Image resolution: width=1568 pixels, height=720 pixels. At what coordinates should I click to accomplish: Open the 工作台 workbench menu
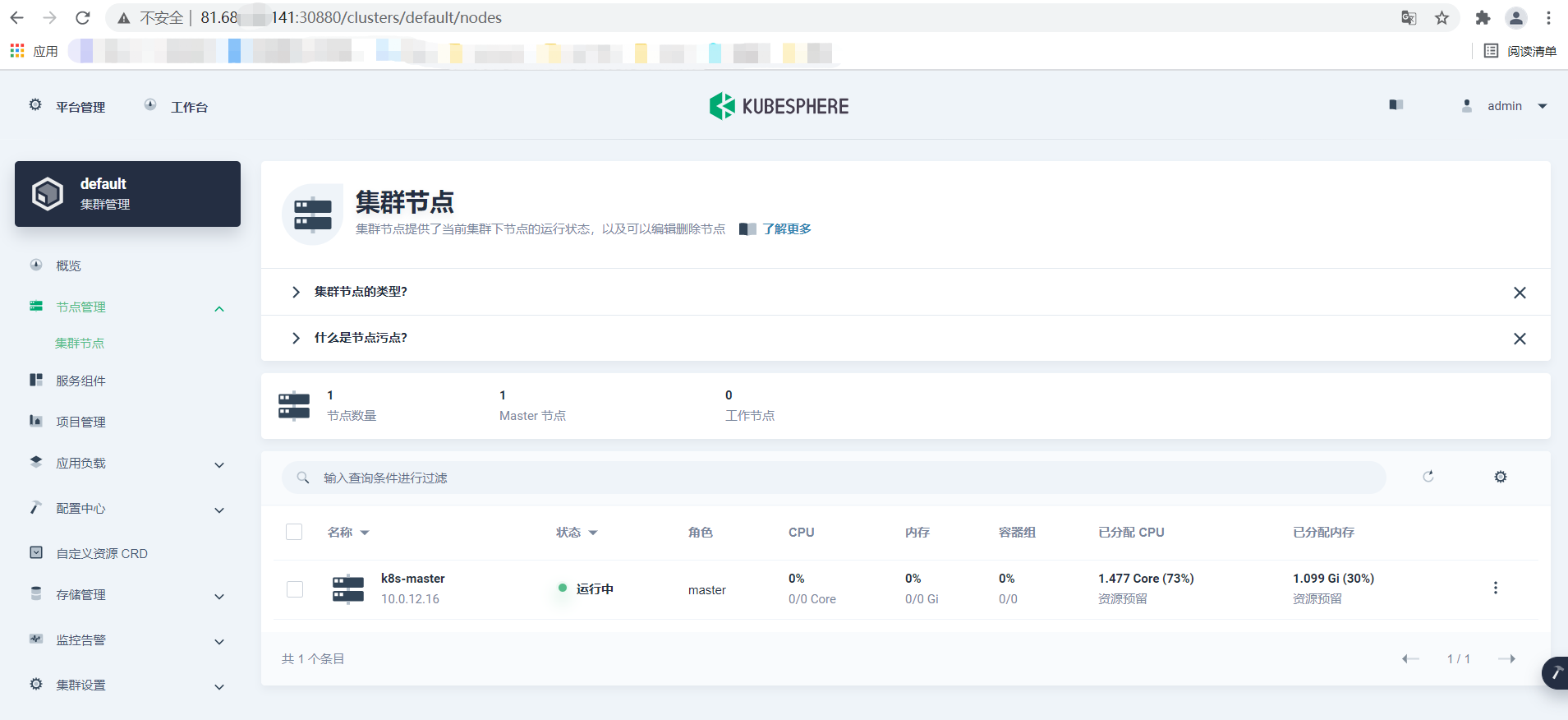point(176,107)
